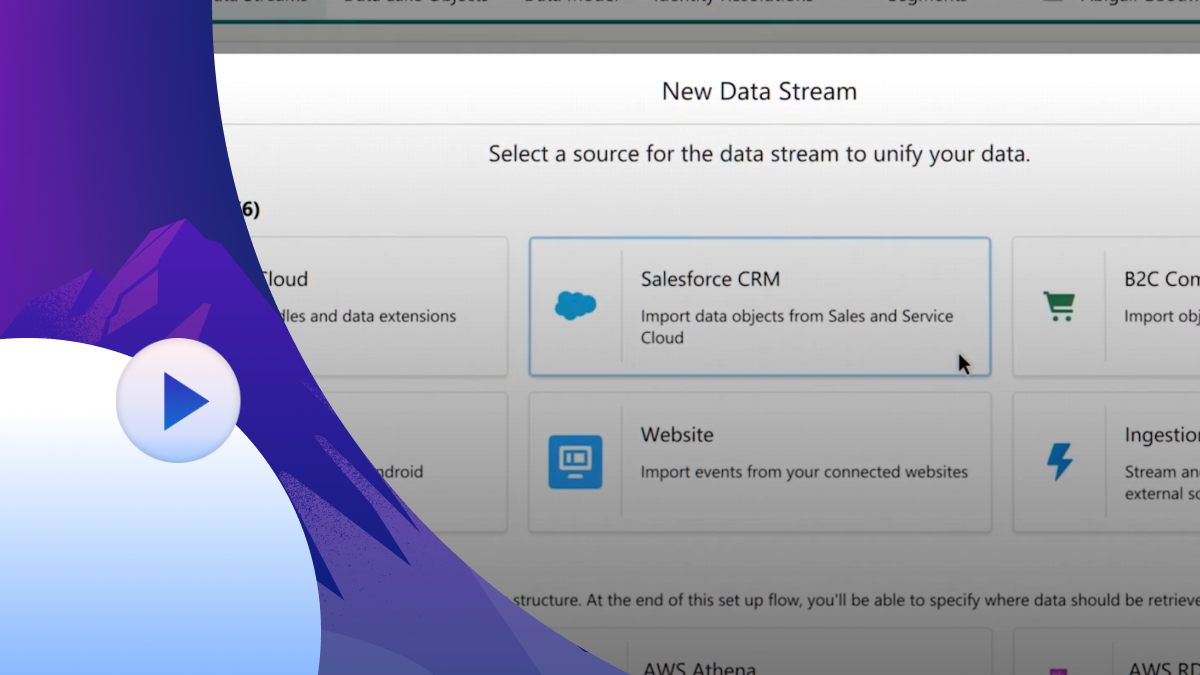Select the Salesforce CRM cloud icon
Screen dimensions: 1200x675
click(x=575, y=303)
